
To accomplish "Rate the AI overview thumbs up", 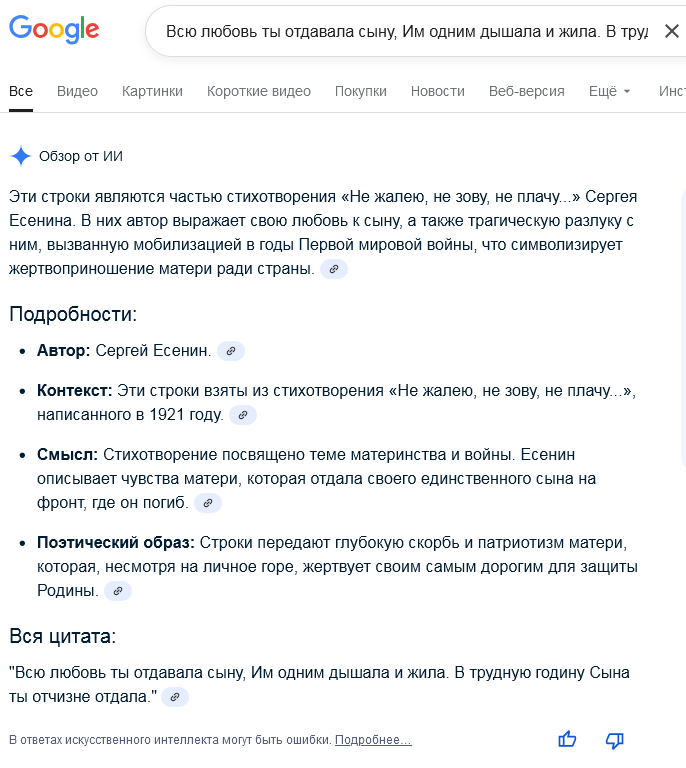I will pyautogui.click(x=568, y=739).
